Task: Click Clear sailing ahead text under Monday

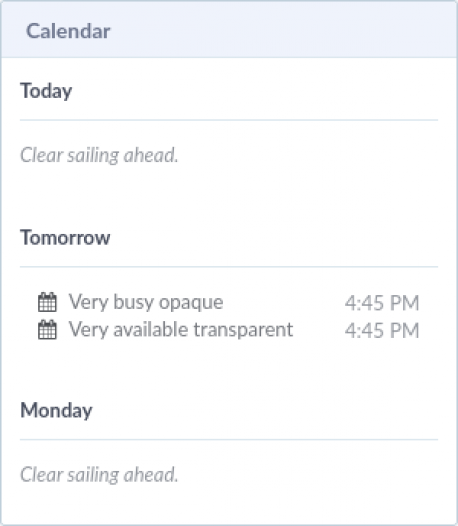Action: [x=99, y=475]
